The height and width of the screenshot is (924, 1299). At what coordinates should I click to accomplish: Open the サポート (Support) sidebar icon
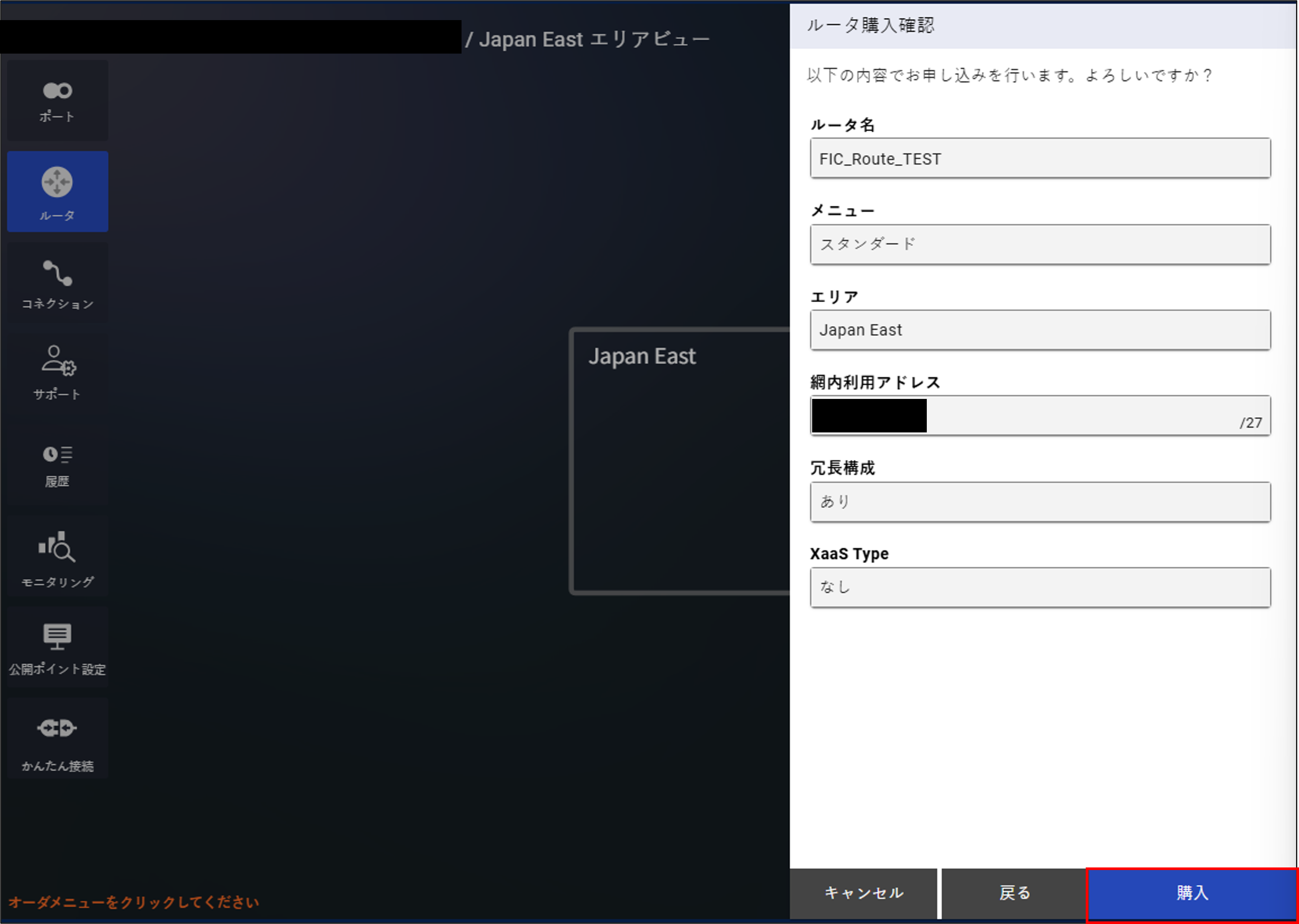coord(57,373)
